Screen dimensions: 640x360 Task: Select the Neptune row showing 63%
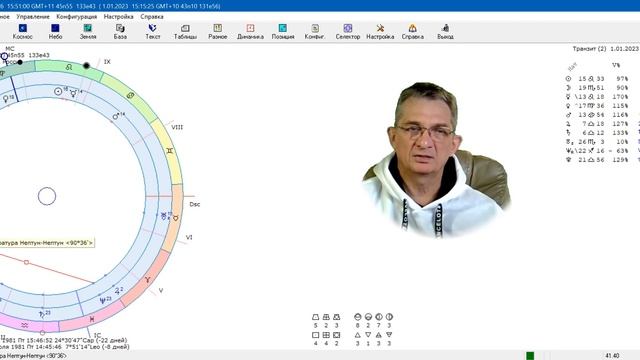click(597, 151)
